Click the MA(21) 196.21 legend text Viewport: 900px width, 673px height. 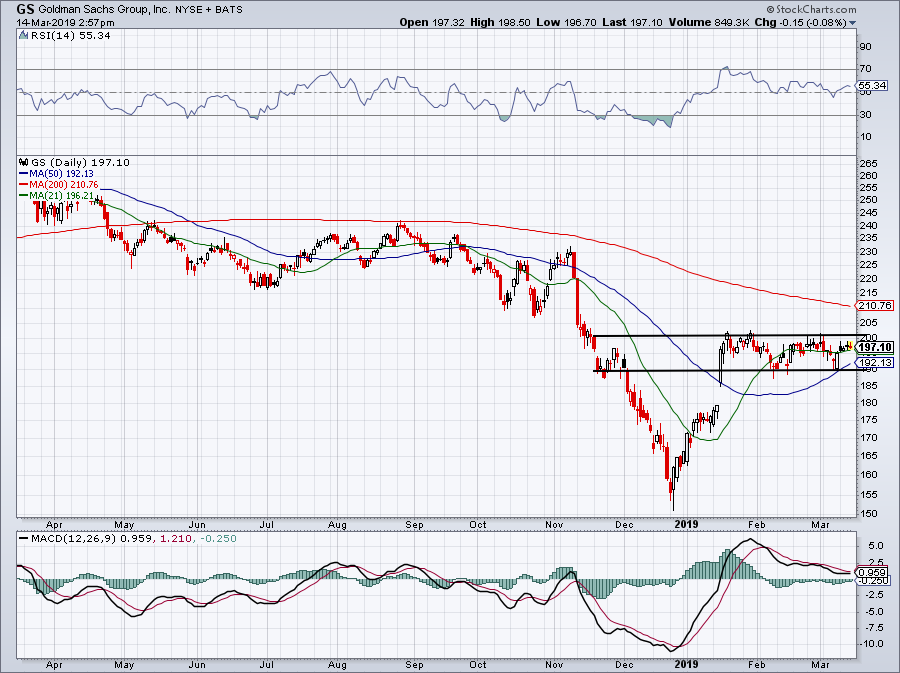point(61,196)
